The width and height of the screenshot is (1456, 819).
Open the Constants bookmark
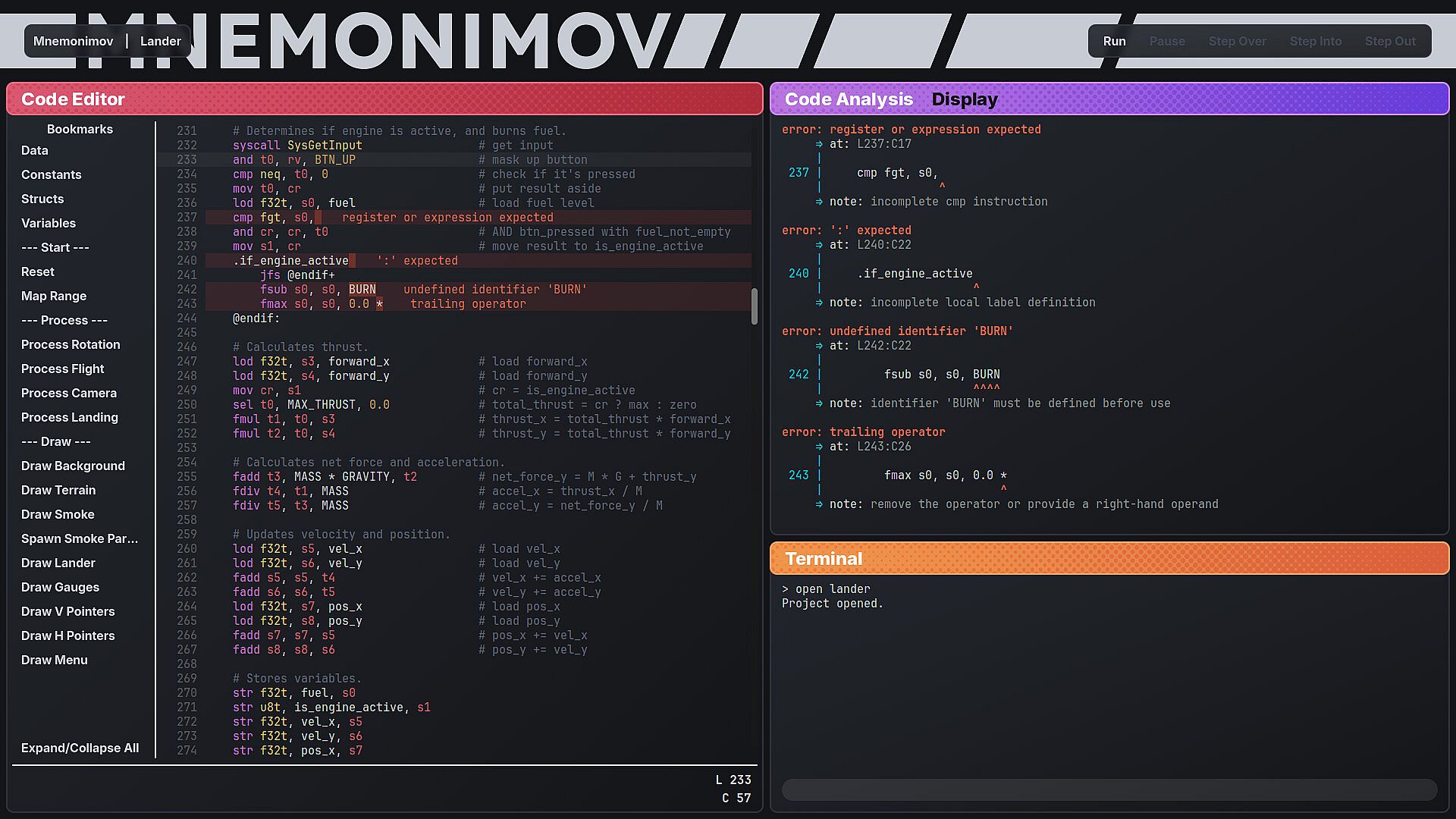[52, 174]
